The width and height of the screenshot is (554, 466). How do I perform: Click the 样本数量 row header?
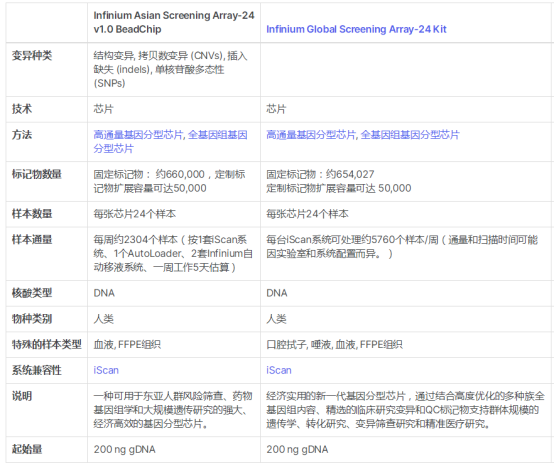(32, 214)
